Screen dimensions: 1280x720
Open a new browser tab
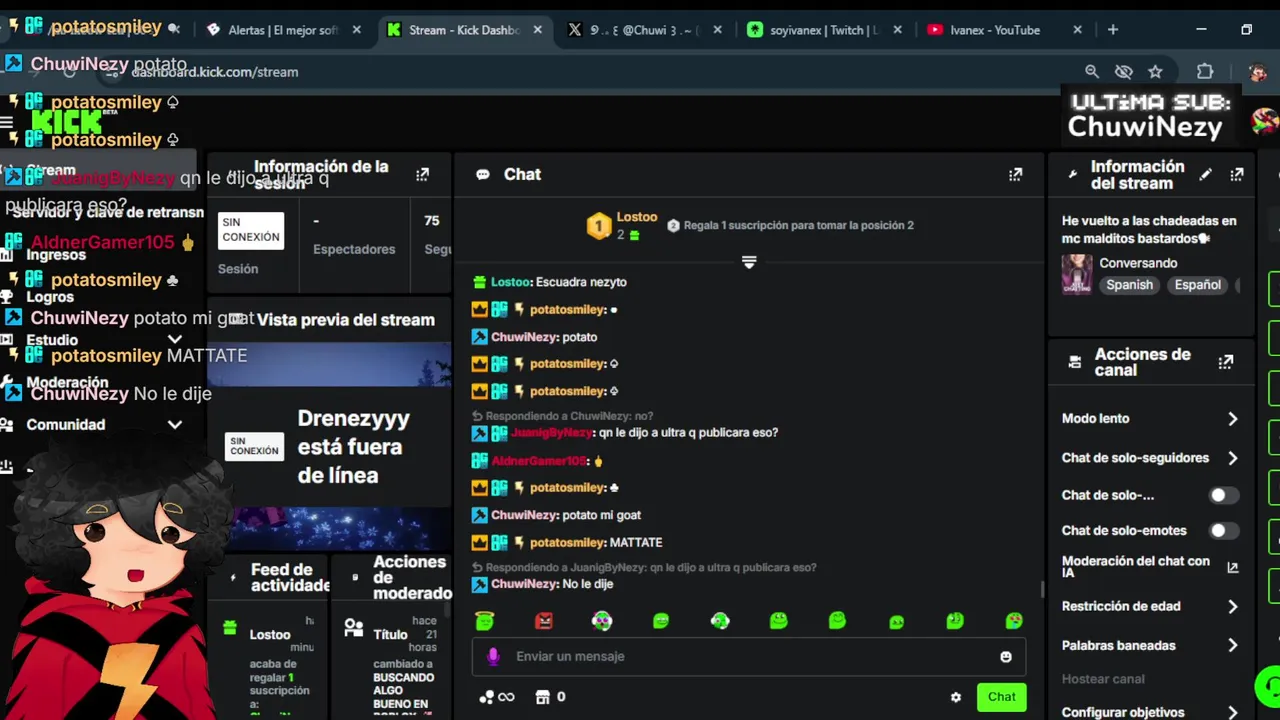point(1113,30)
